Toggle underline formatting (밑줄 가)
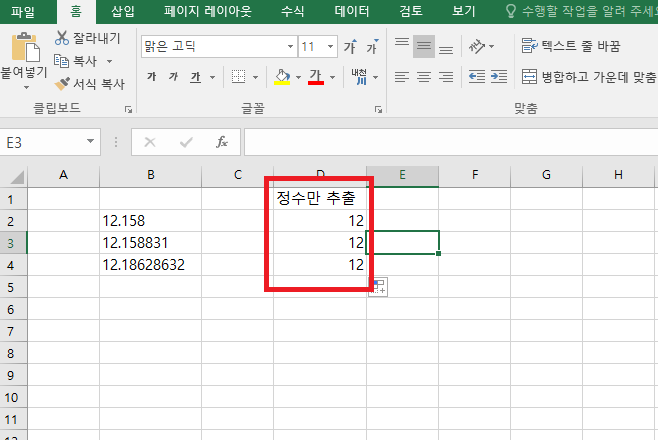Image resolution: width=658 pixels, height=440 pixels. tap(196, 77)
